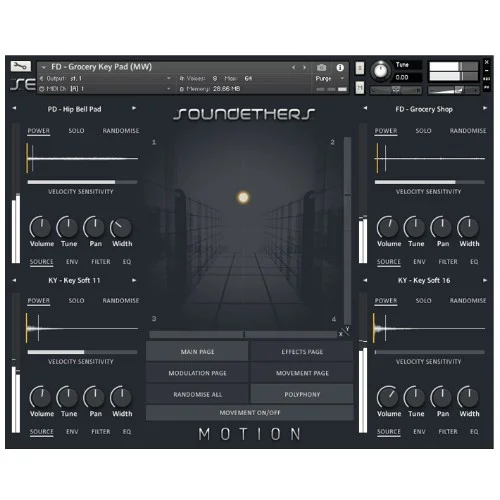This screenshot has height=500, width=500.
Task: Toggle the Kontakt mute M button
Action: pos(360,88)
